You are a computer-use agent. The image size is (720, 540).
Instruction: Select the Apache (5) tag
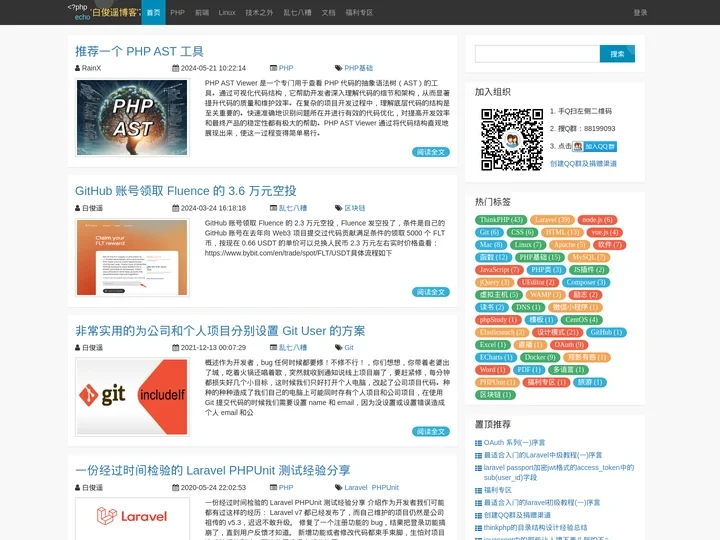[569, 245]
